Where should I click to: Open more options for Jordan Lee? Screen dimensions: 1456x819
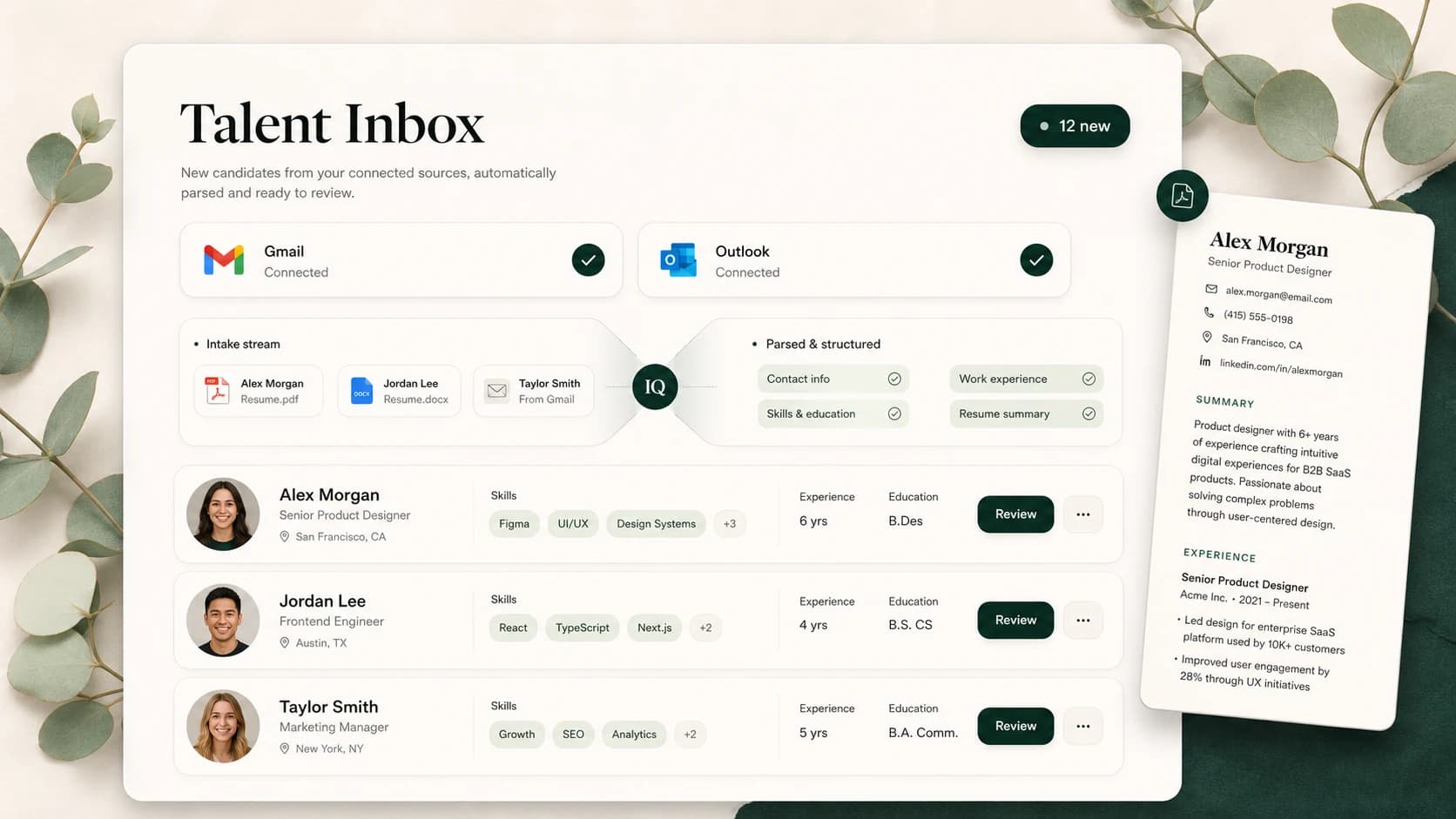pyautogui.click(x=1083, y=621)
